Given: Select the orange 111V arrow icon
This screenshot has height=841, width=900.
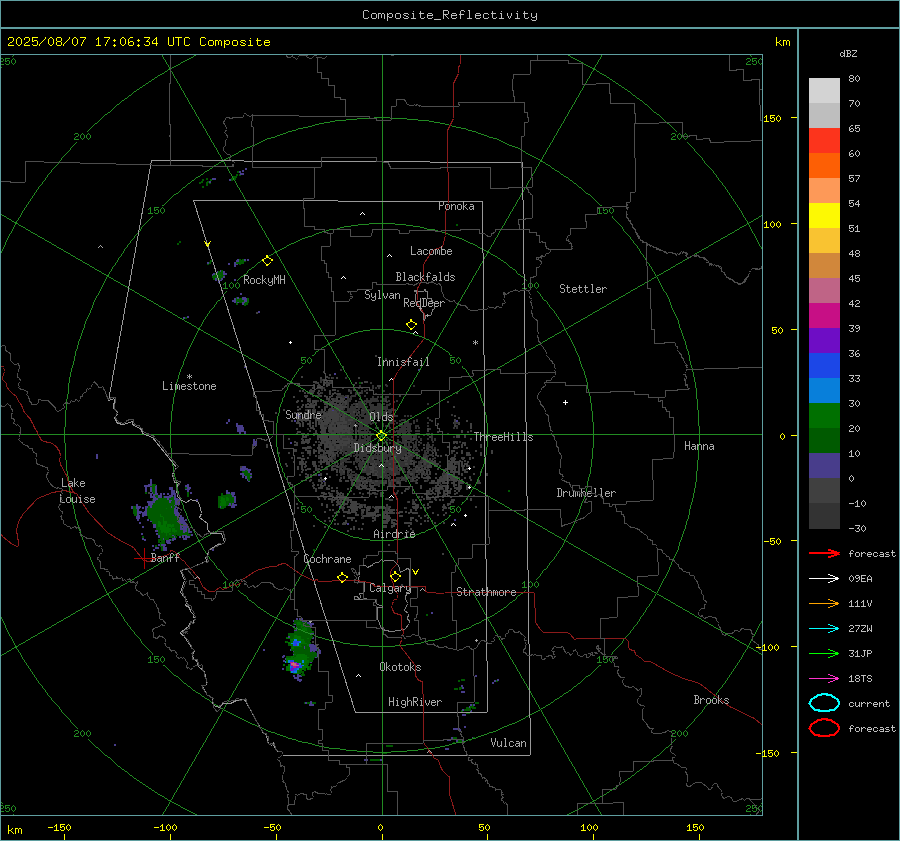Looking at the screenshot, I should point(824,603).
